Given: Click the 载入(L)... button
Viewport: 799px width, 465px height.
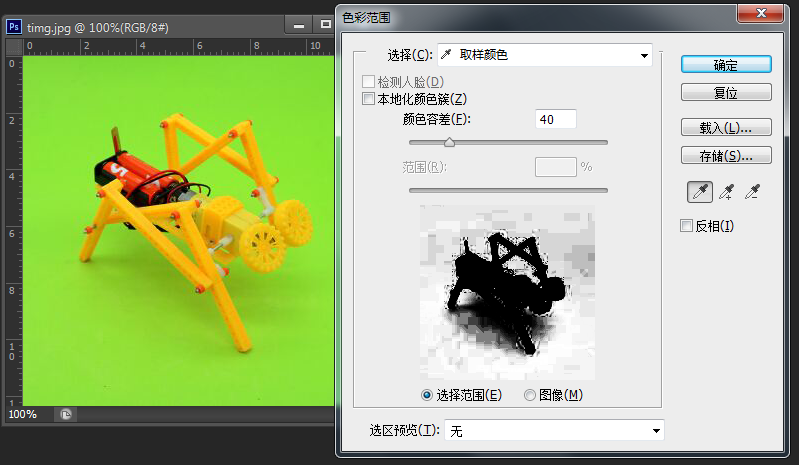Looking at the screenshot, I should pos(726,127).
